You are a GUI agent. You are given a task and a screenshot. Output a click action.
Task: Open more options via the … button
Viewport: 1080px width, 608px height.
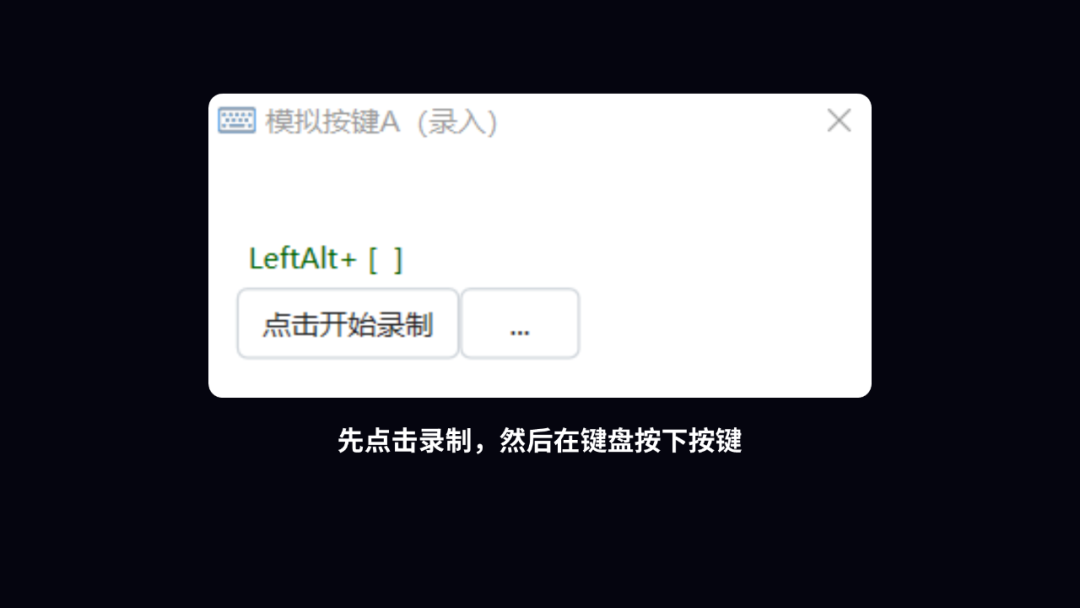[520, 324]
